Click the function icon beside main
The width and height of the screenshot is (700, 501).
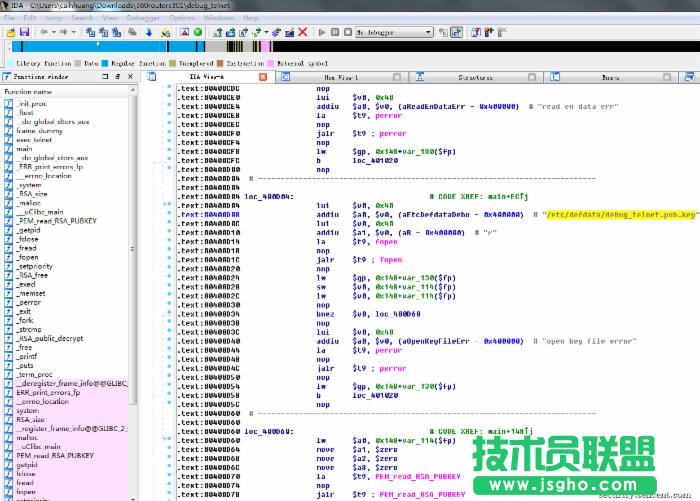pyautogui.click(x=9, y=148)
